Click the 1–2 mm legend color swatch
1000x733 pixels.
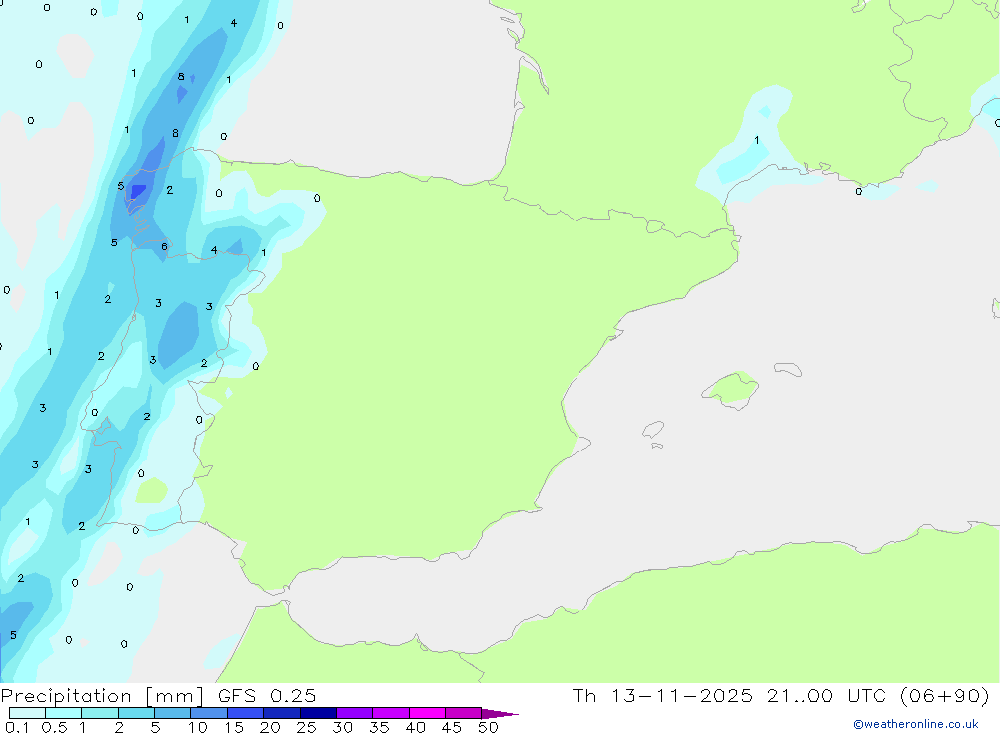(x=100, y=713)
